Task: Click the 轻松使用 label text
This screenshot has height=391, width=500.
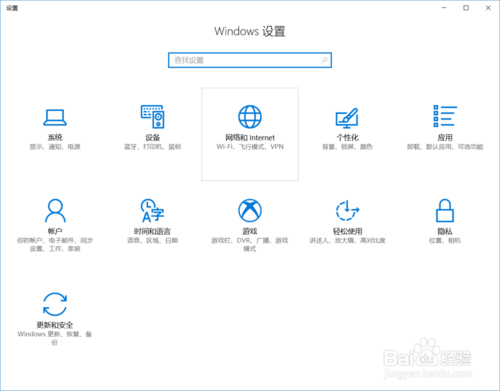Action: coord(347,231)
